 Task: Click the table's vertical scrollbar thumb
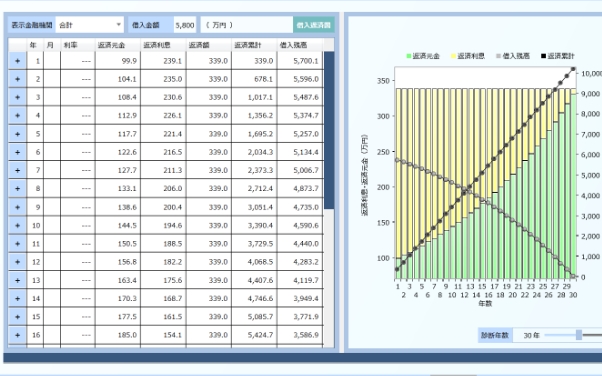[x=329, y=131]
